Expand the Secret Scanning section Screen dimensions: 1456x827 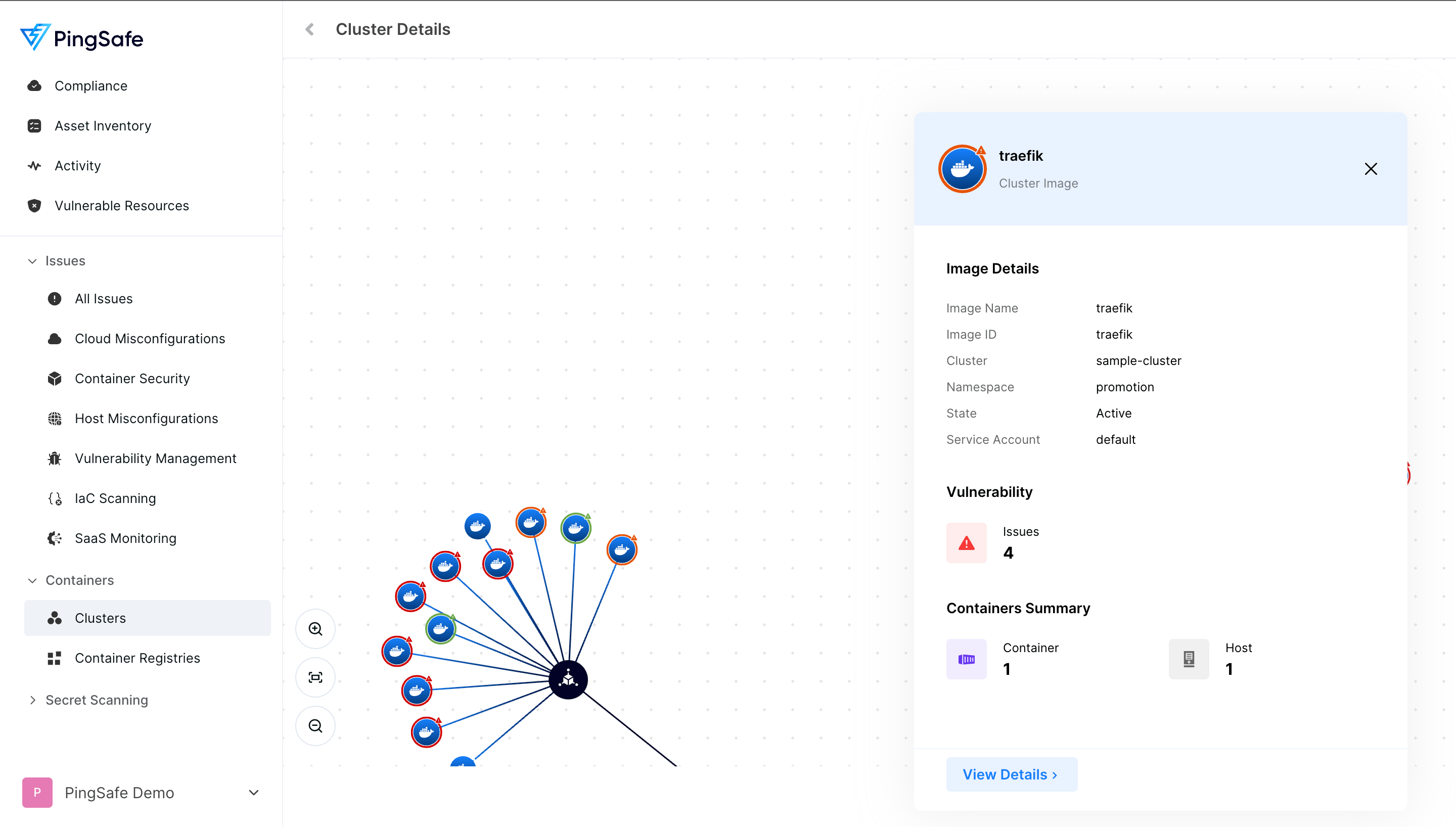[x=32, y=700]
